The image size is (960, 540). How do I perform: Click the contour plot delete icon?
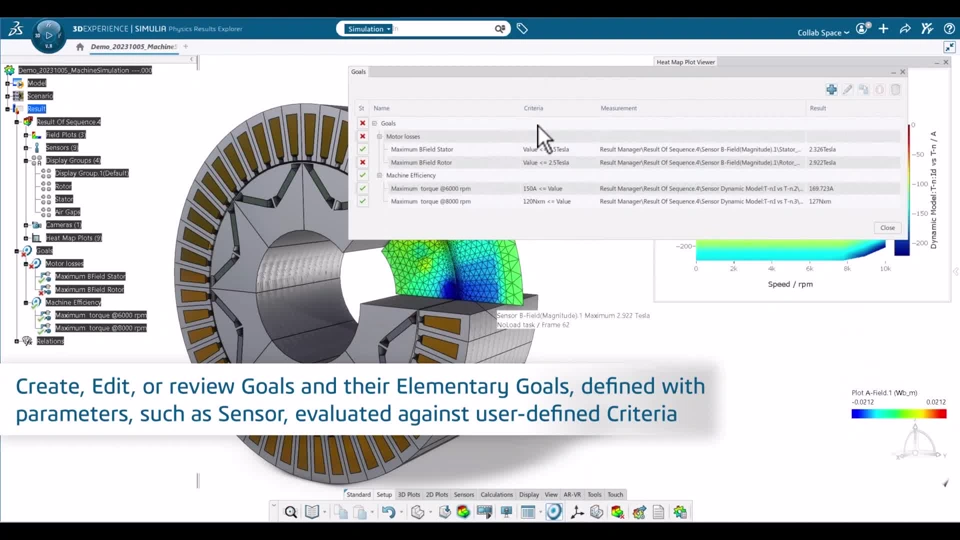[x=617, y=512]
